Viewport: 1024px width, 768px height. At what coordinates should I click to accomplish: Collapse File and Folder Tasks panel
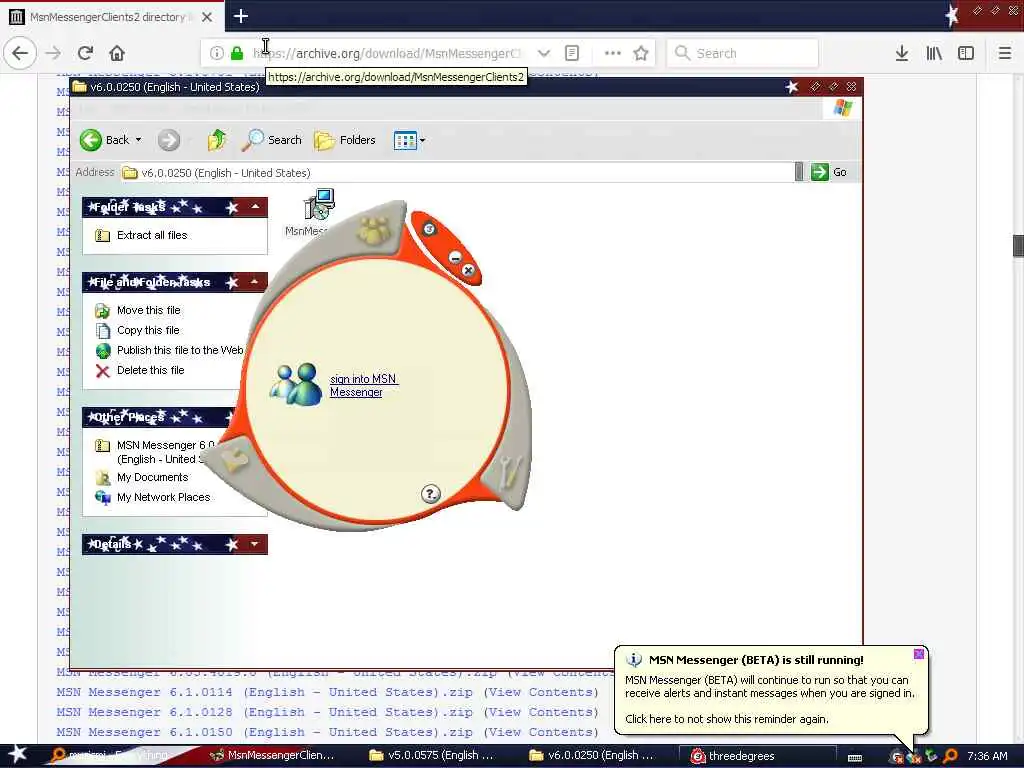(x=255, y=281)
